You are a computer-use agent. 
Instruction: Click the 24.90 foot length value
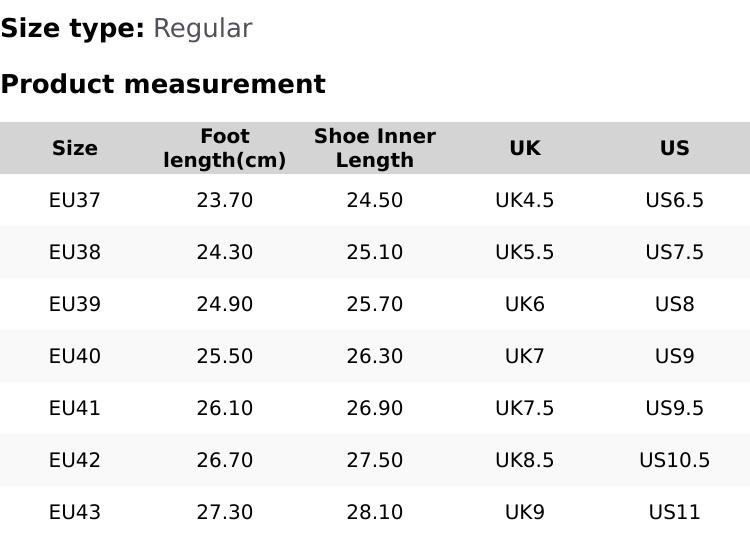225,304
